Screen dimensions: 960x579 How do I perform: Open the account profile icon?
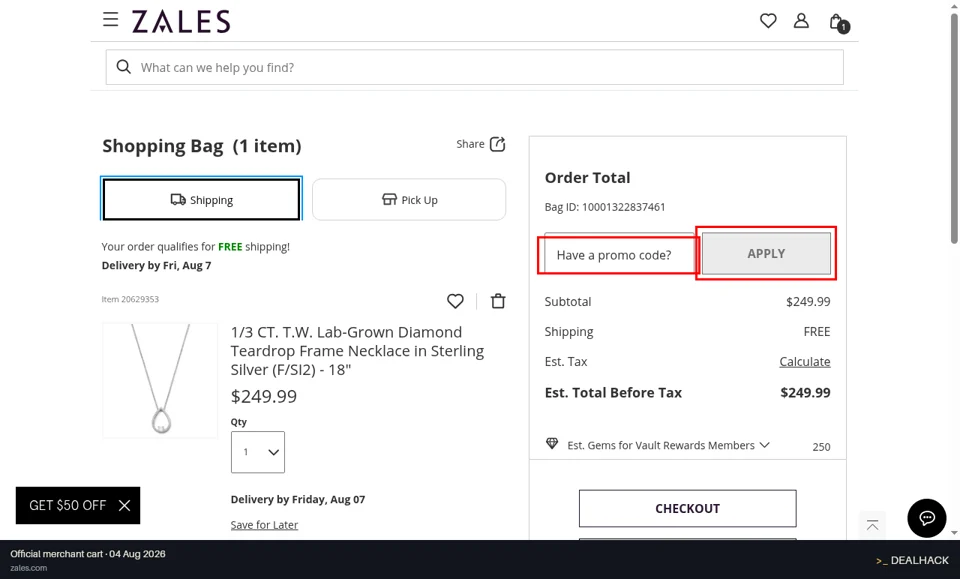tap(801, 21)
